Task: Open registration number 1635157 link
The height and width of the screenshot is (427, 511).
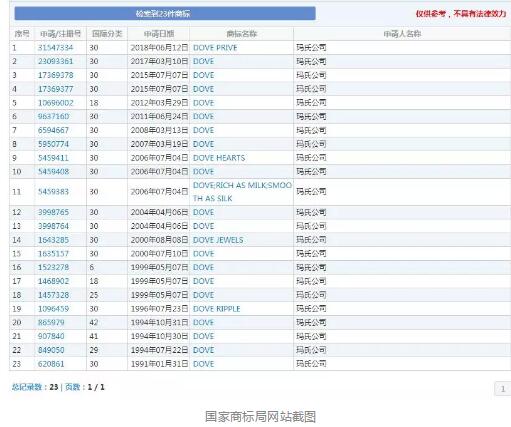Action: point(53,254)
